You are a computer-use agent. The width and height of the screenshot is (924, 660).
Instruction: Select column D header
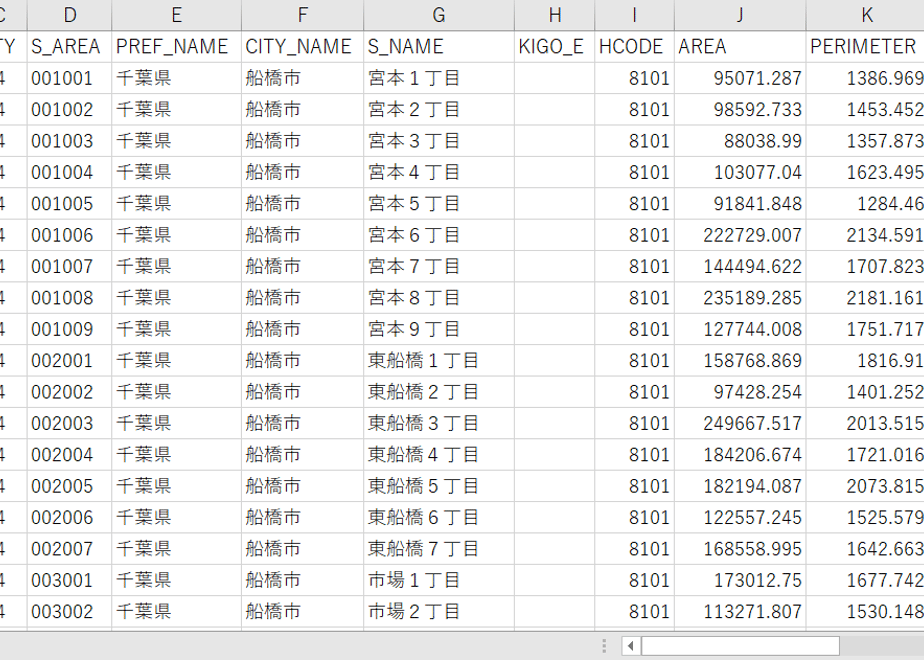[x=70, y=15]
